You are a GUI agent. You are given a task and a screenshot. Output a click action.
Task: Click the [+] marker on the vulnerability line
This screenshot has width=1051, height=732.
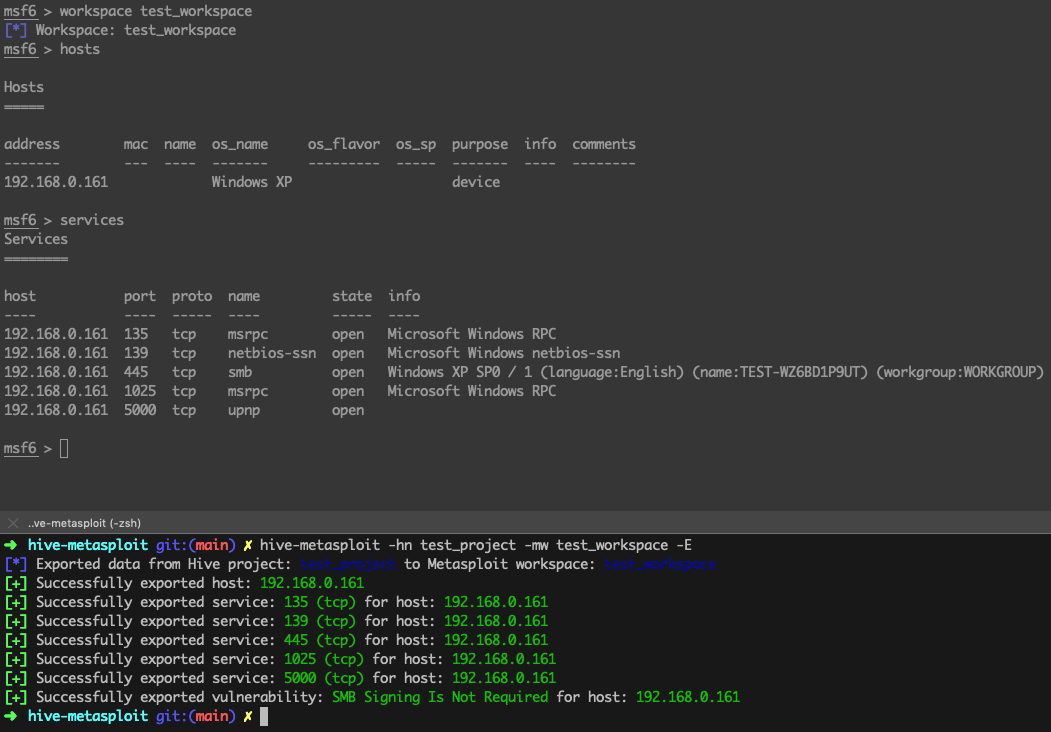point(15,697)
